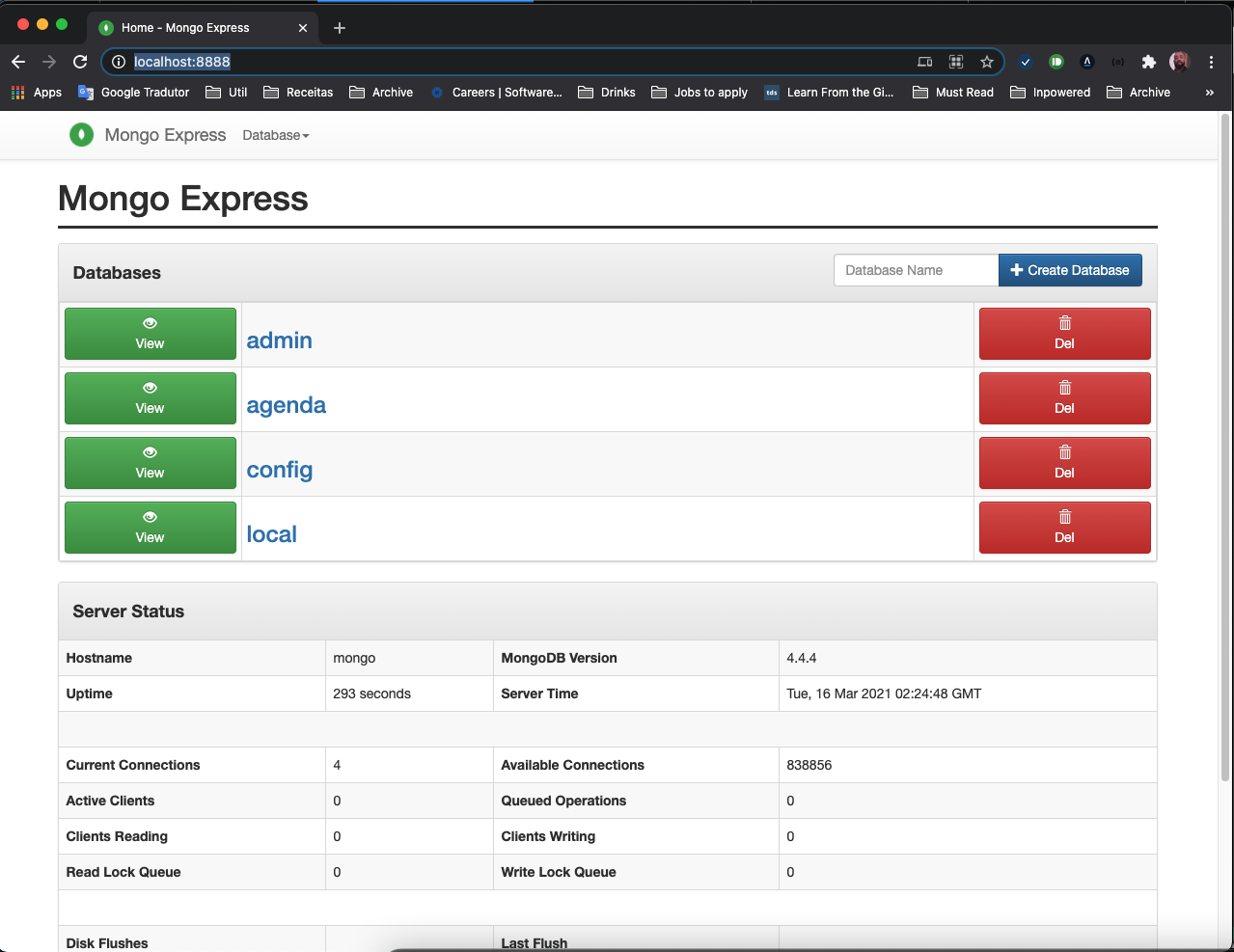The height and width of the screenshot is (952, 1234).
Task: Focus the Database Name input field
Action: tap(916, 270)
